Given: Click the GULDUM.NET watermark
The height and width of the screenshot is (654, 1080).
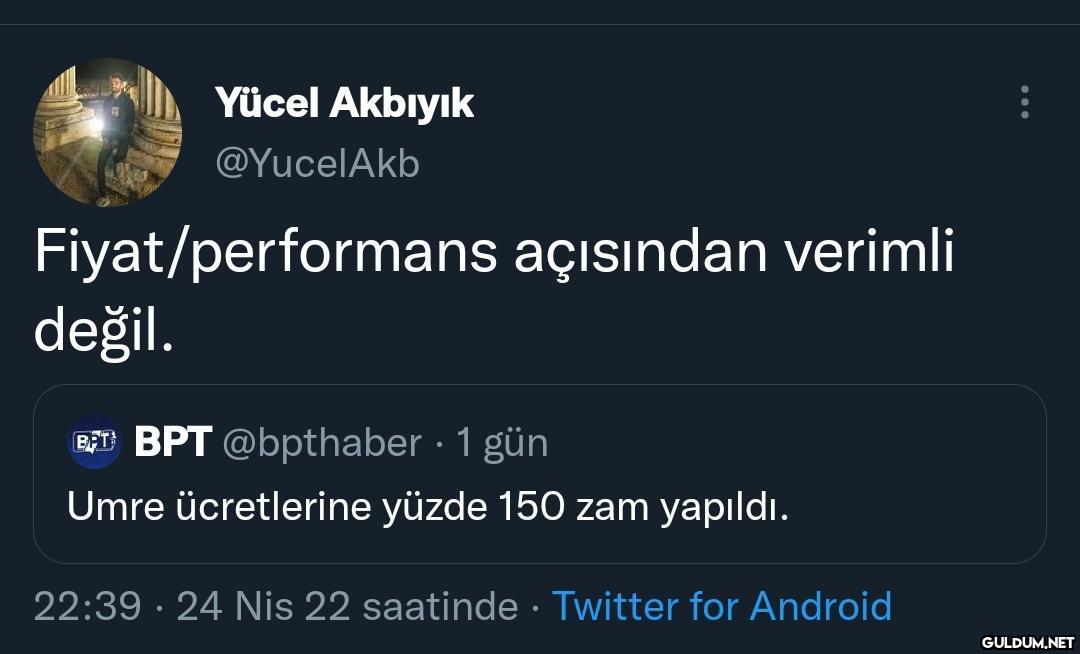Looking at the screenshot, I should (x=1027, y=641).
